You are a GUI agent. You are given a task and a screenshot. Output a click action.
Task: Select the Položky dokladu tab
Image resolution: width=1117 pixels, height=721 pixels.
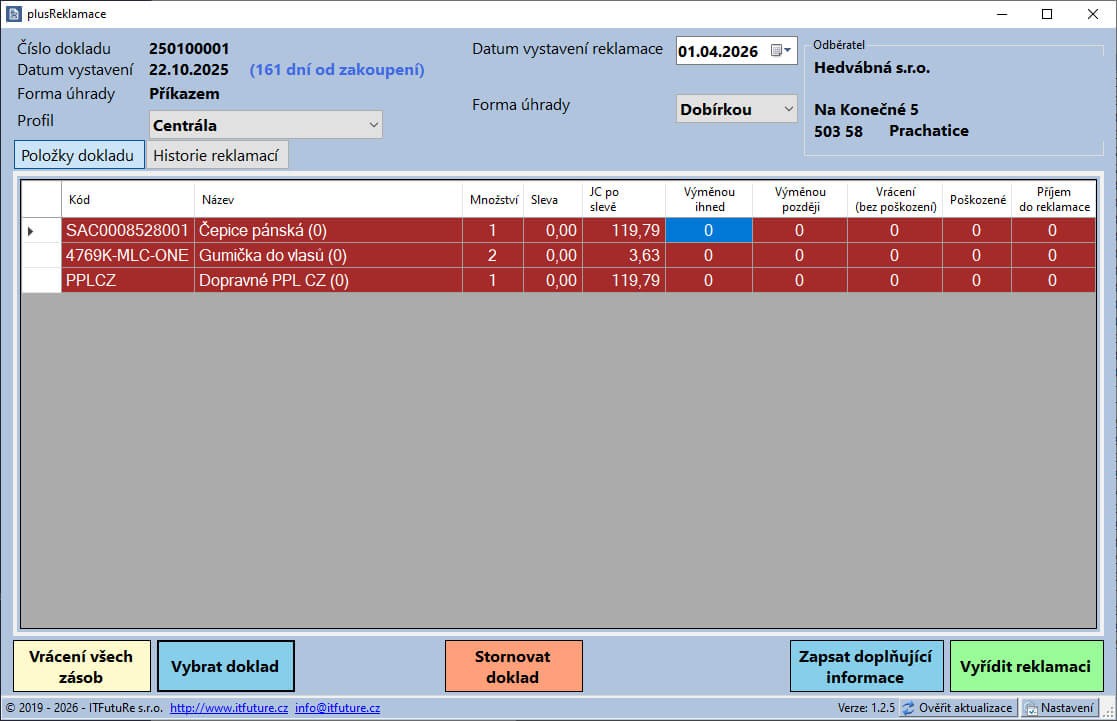(x=80, y=155)
